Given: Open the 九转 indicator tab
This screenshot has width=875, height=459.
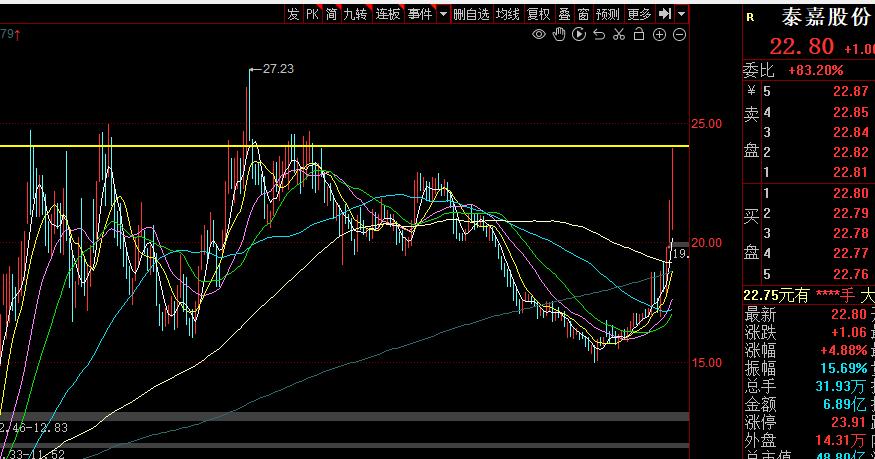Looking at the screenshot, I should click(355, 14).
